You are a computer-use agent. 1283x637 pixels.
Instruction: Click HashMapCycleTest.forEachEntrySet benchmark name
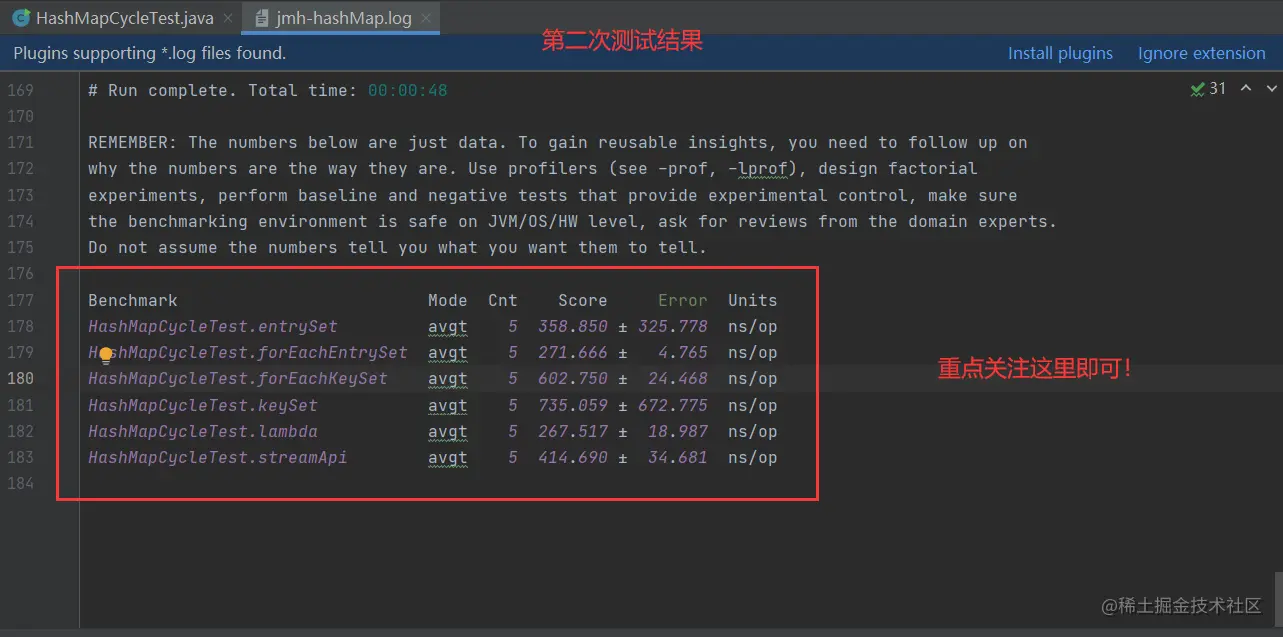(x=248, y=352)
